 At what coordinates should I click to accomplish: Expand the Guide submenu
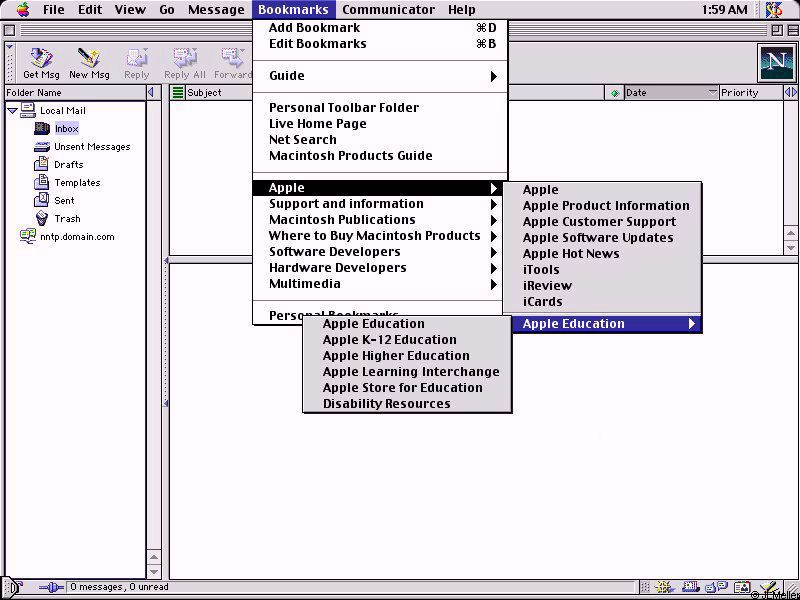coord(380,76)
